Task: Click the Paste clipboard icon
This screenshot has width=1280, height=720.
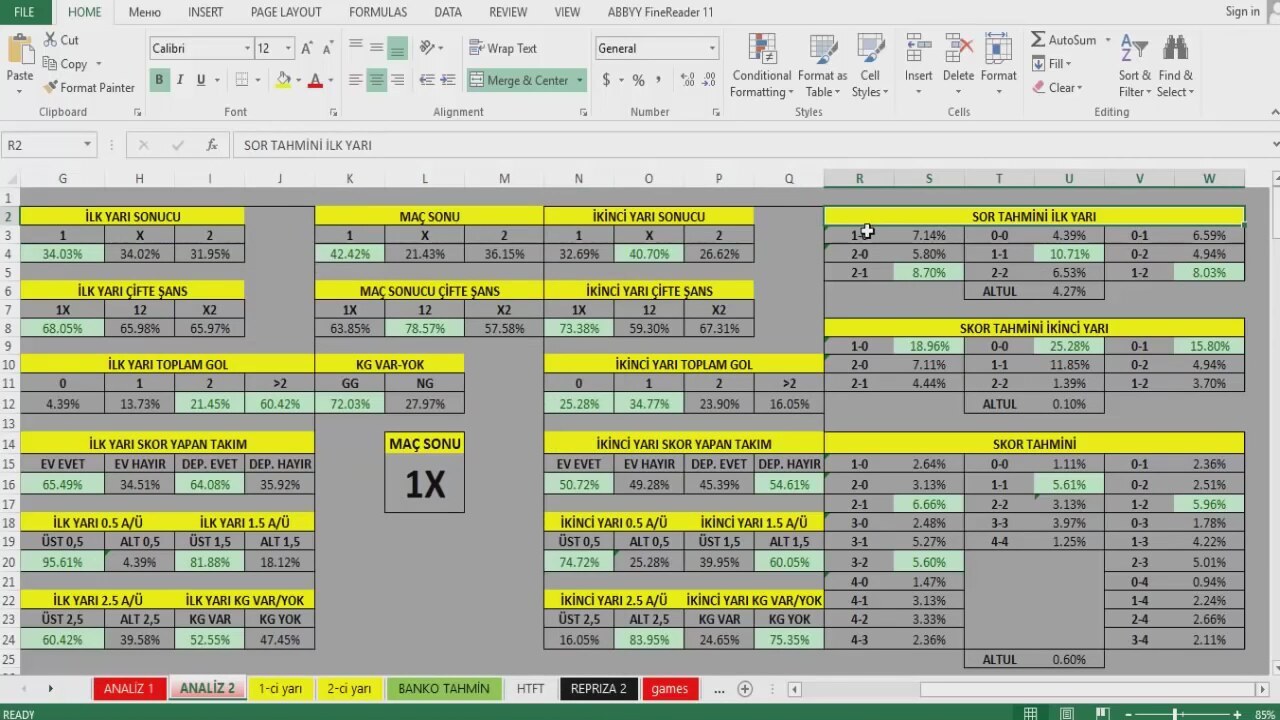Action: point(19,50)
